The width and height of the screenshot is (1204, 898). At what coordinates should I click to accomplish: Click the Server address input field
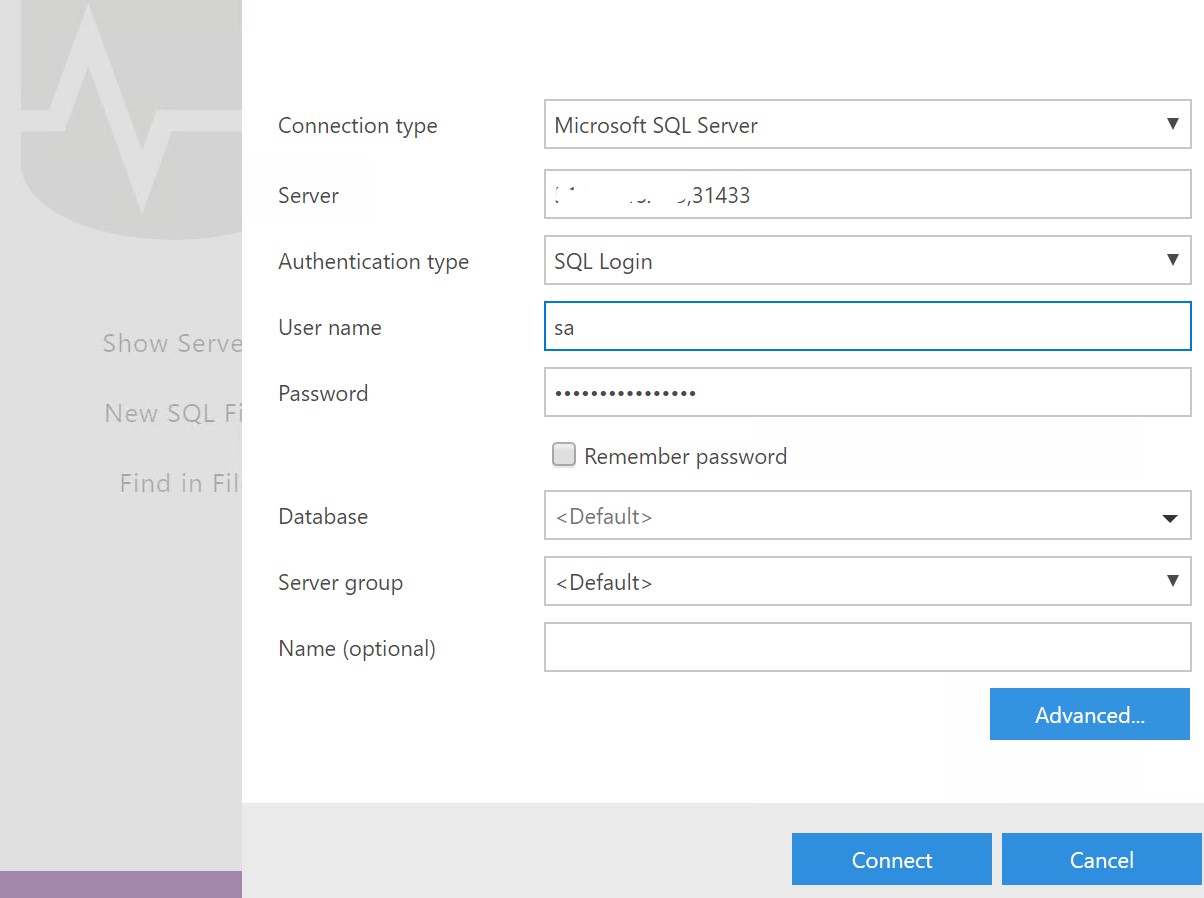867,195
